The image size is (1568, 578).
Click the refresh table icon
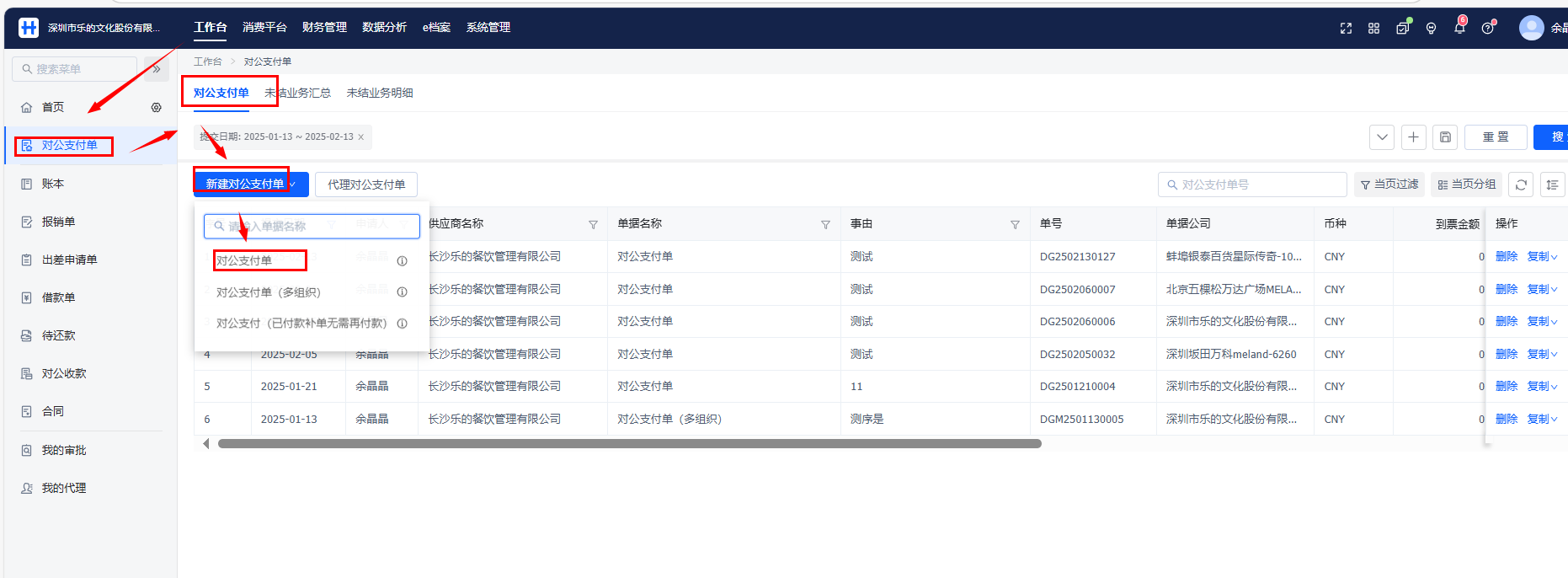pos(1521,185)
